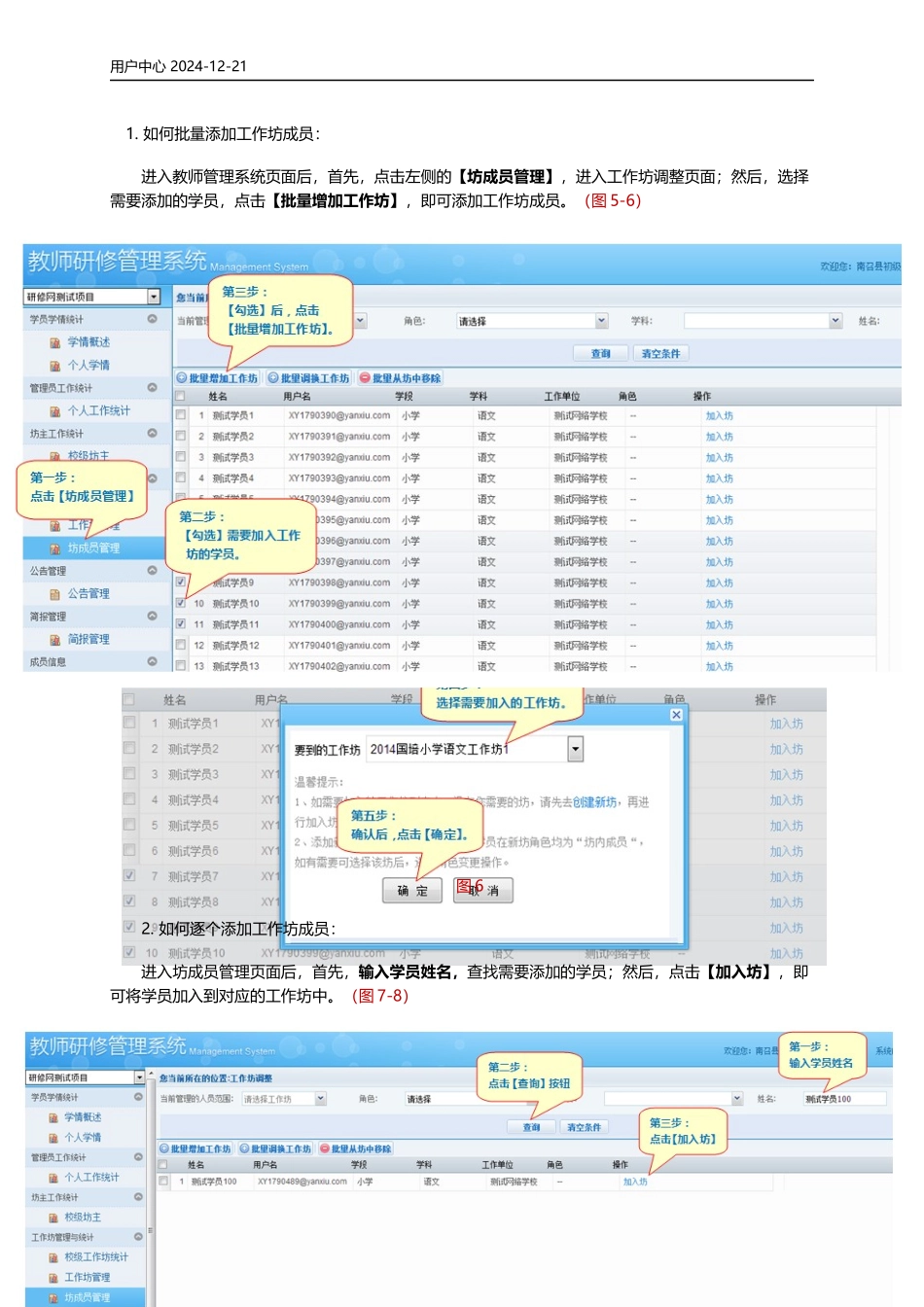This screenshot has height=1307, width=924.
Task: Open 个人工作统计 in the first screenshot sidebar
Action: point(98,411)
